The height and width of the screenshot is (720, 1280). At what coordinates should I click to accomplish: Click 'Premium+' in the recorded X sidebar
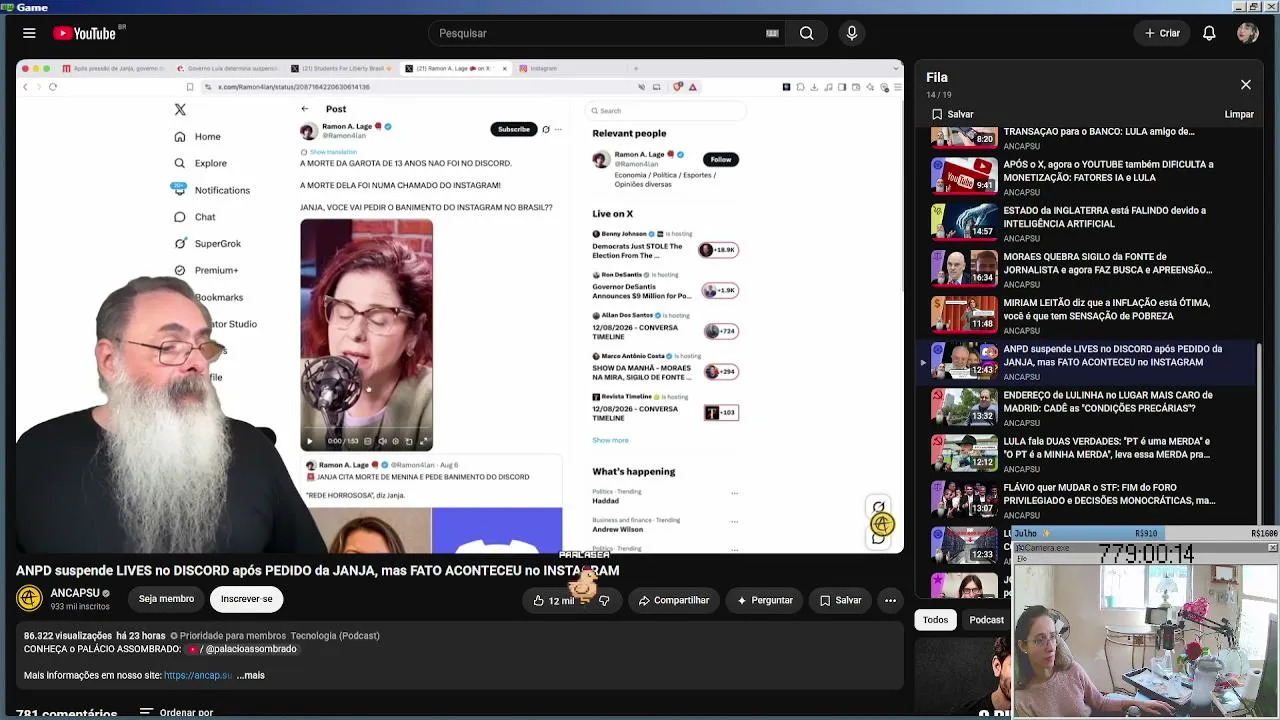pos(206,270)
